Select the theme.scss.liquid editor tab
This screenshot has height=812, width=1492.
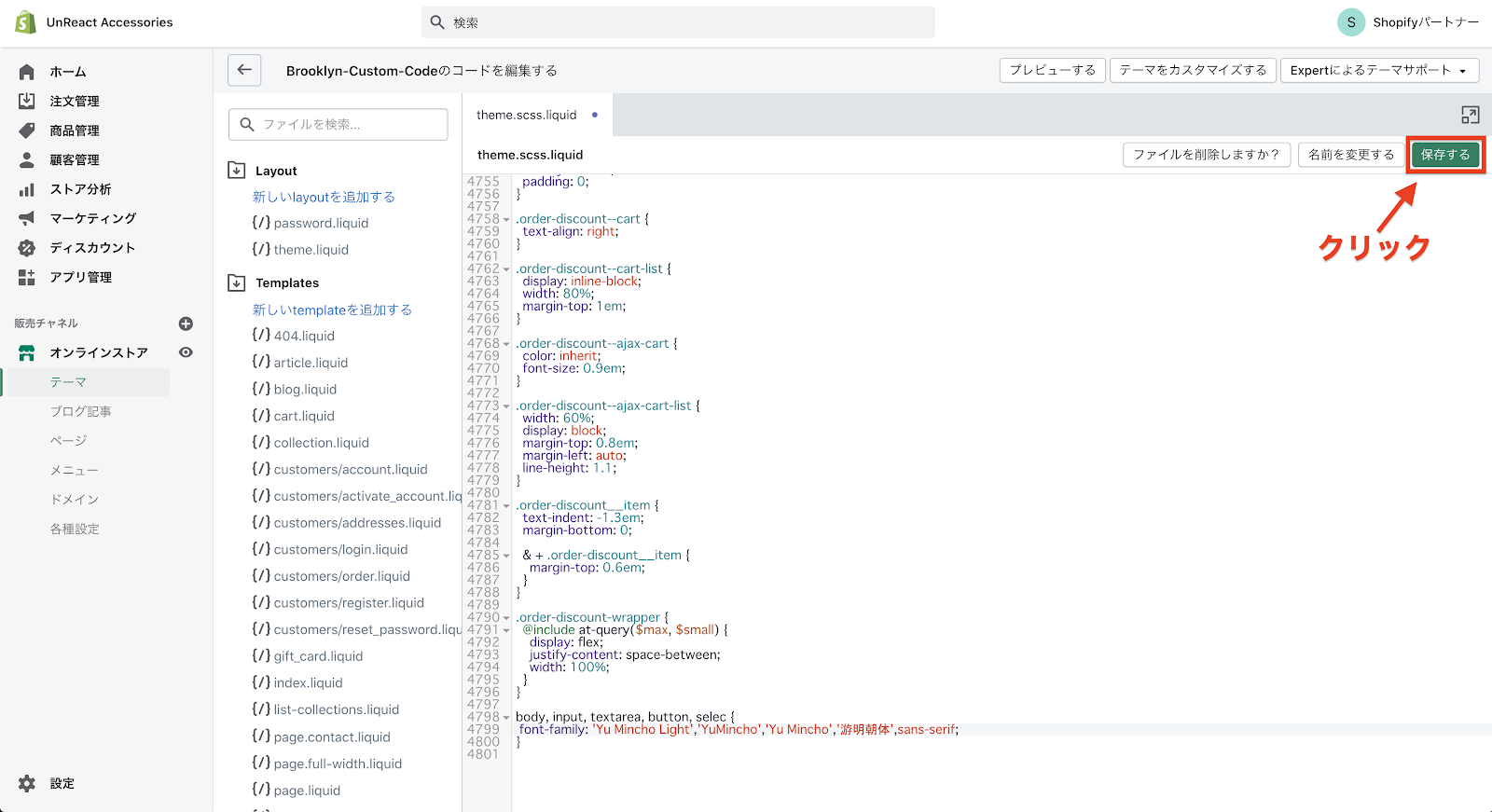pyautogui.click(x=527, y=115)
